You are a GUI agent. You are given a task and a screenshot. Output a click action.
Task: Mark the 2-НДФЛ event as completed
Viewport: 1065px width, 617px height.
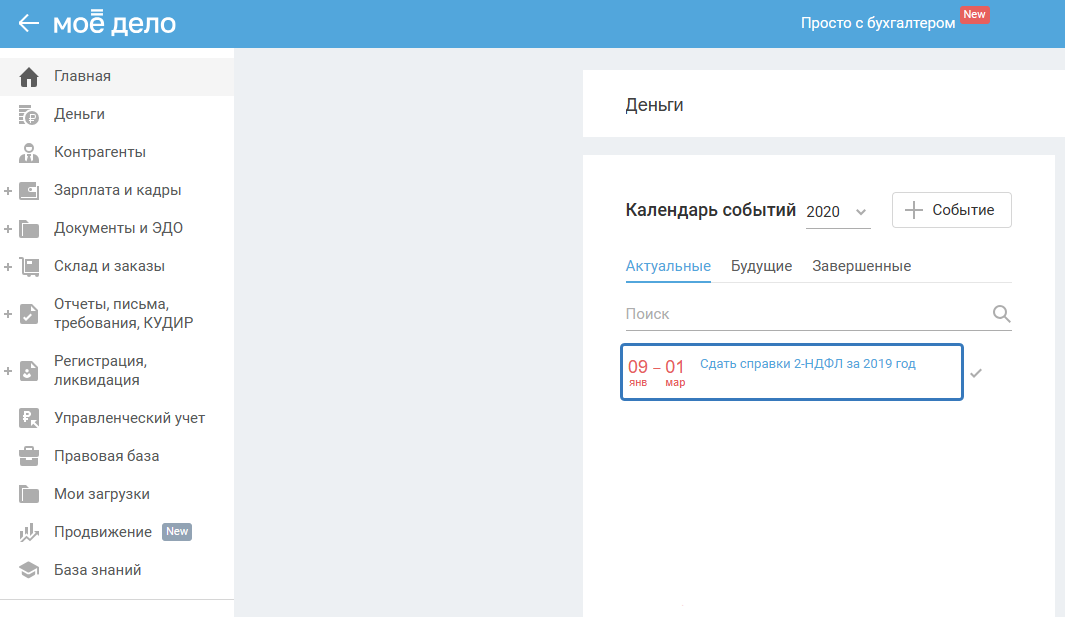[x=976, y=373]
